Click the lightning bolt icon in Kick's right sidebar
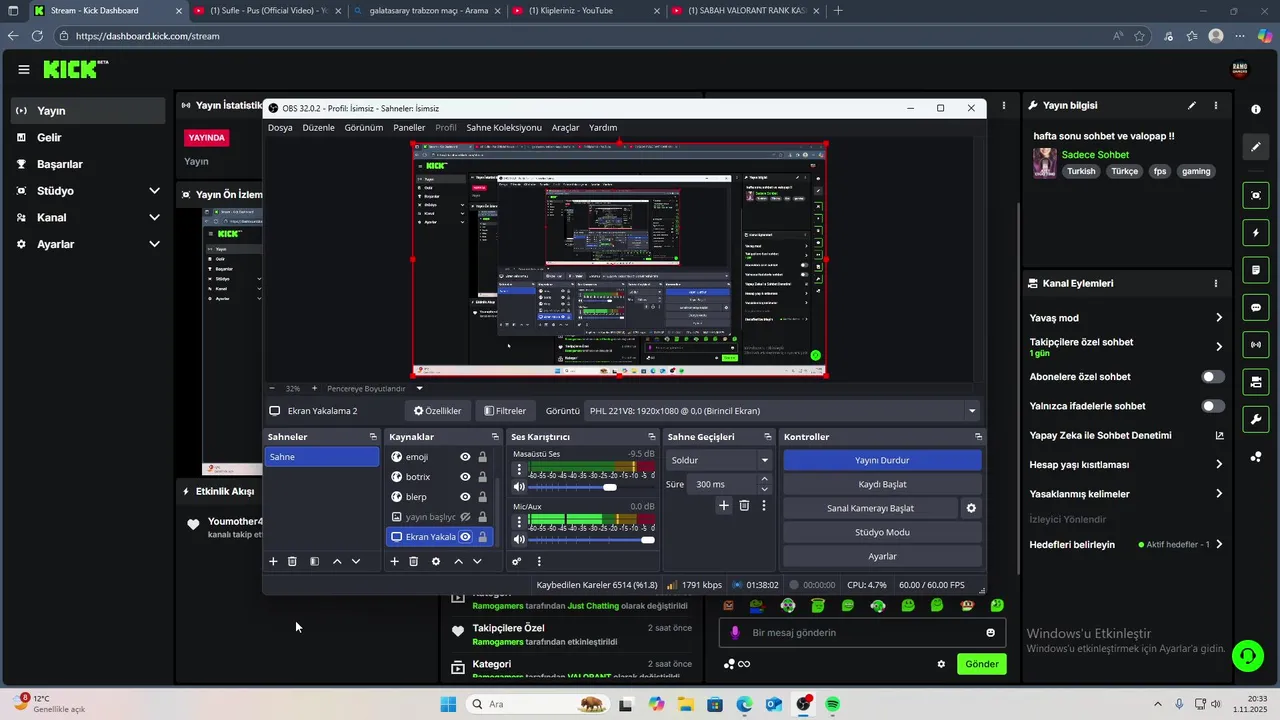1280x720 pixels. pos(1256,233)
